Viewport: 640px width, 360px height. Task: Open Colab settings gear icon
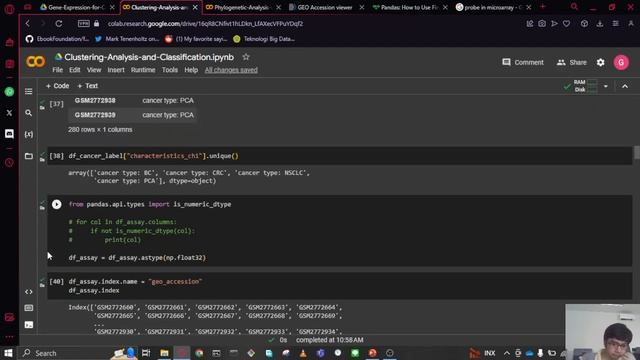600,62
